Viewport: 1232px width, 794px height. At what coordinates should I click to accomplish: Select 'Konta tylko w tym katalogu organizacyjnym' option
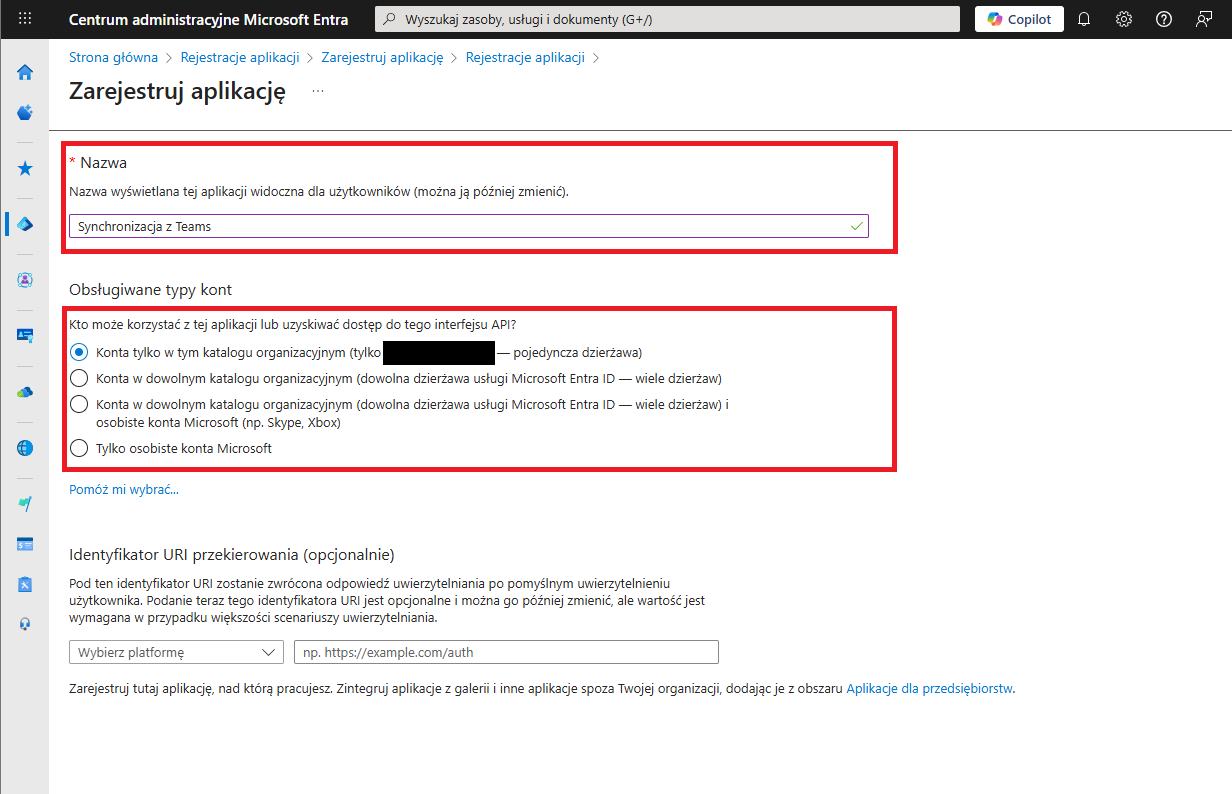click(79, 352)
